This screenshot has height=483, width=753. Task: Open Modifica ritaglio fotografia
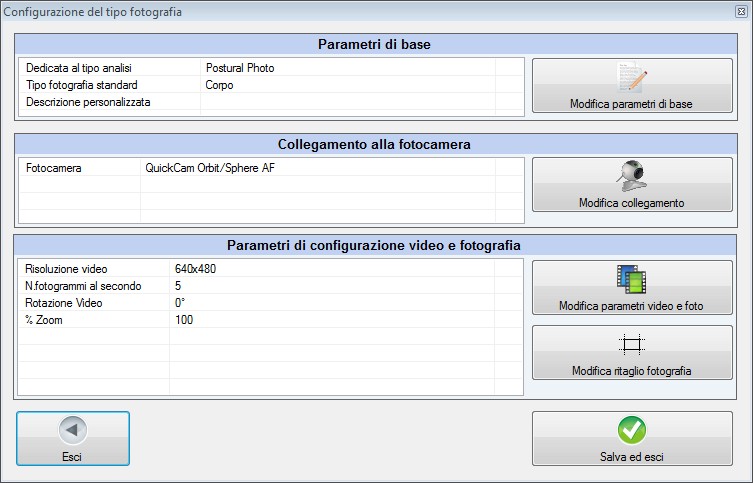click(x=632, y=352)
